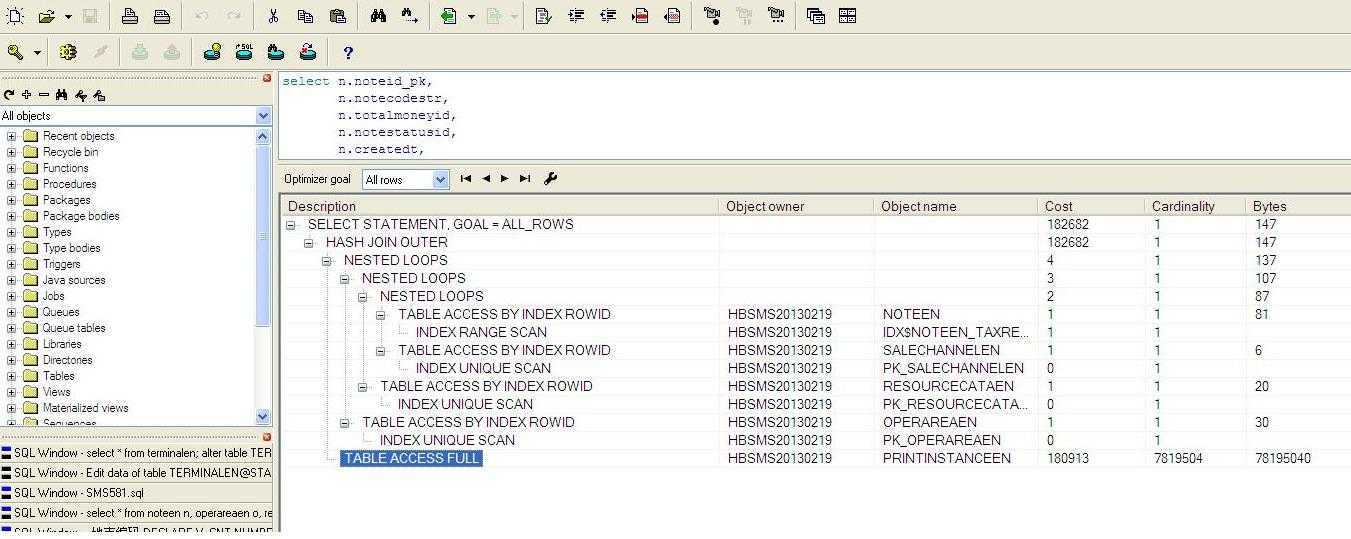Viewport: 1351px width, 539px height.
Task: Click the Print icon
Action: pos(130,16)
